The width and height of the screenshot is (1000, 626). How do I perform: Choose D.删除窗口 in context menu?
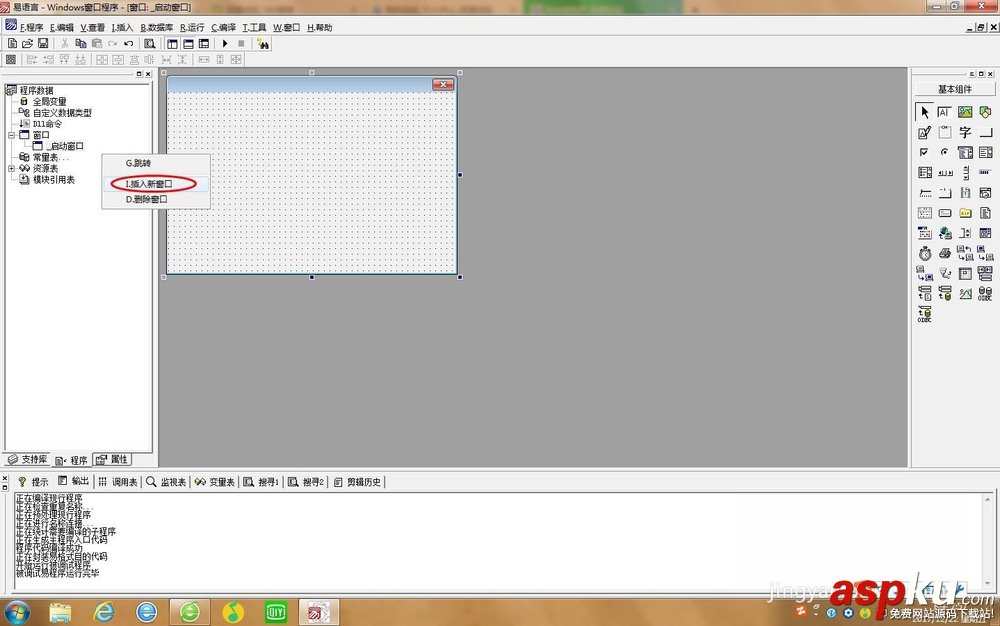tap(156, 199)
